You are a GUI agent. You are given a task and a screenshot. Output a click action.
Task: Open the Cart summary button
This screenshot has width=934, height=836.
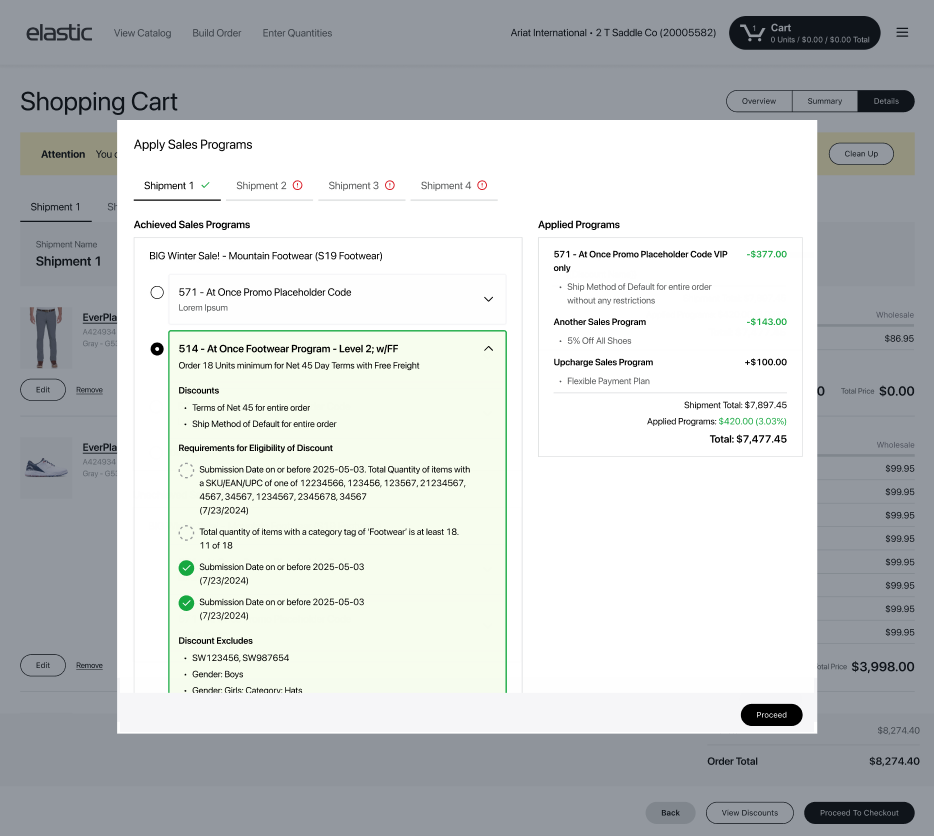(x=805, y=33)
